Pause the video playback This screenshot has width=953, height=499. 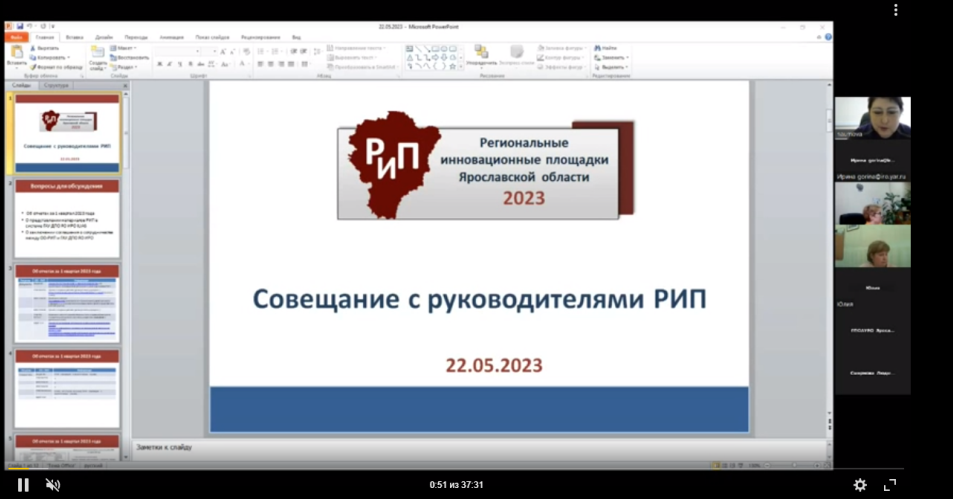(23, 484)
